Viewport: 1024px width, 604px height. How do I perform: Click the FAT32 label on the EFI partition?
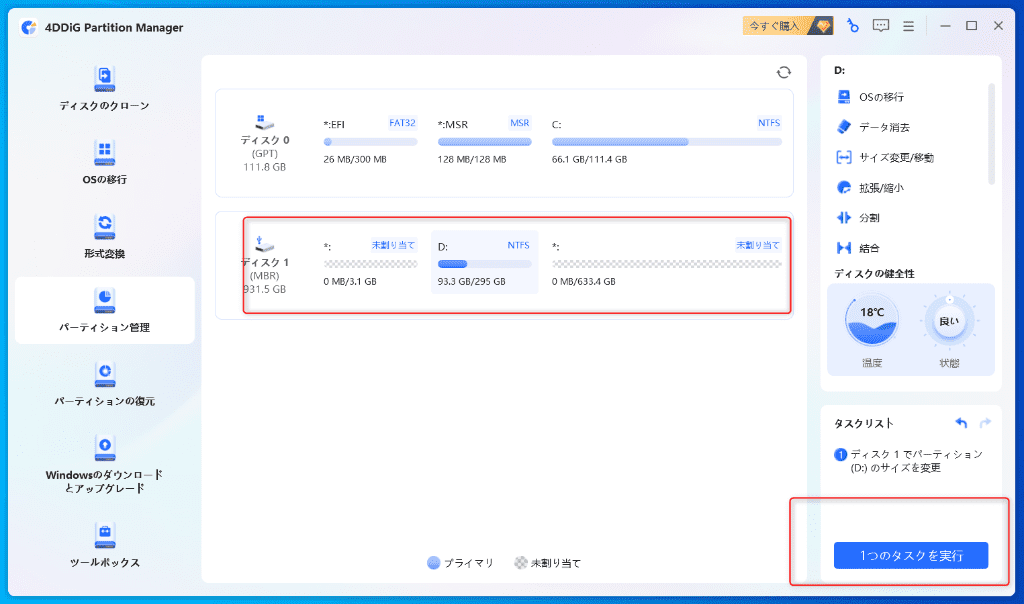[402, 123]
